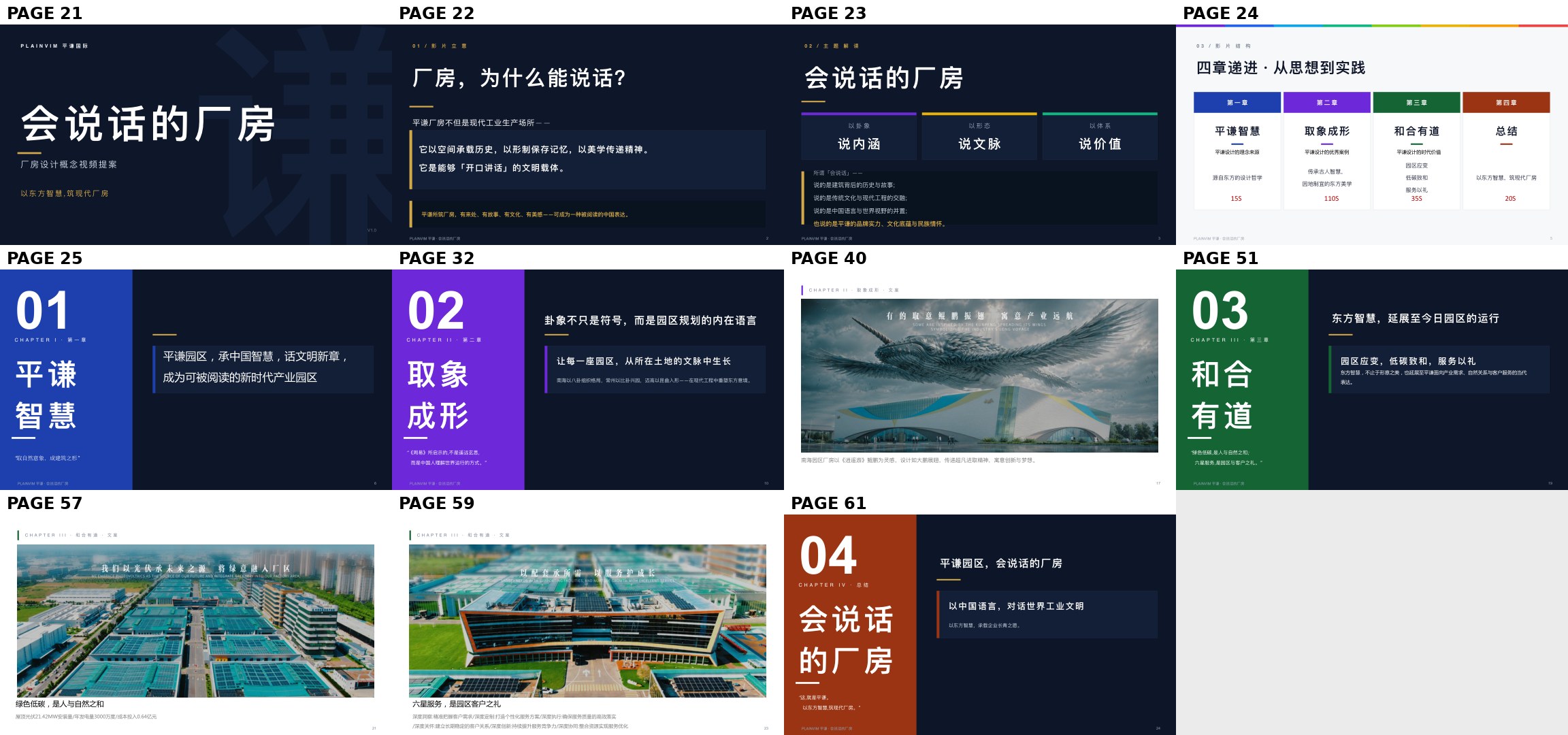Click the subtitle '厂房设计概念视频提案'
Image resolution: width=1568 pixels, height=735 pixels.
[69, 165]
